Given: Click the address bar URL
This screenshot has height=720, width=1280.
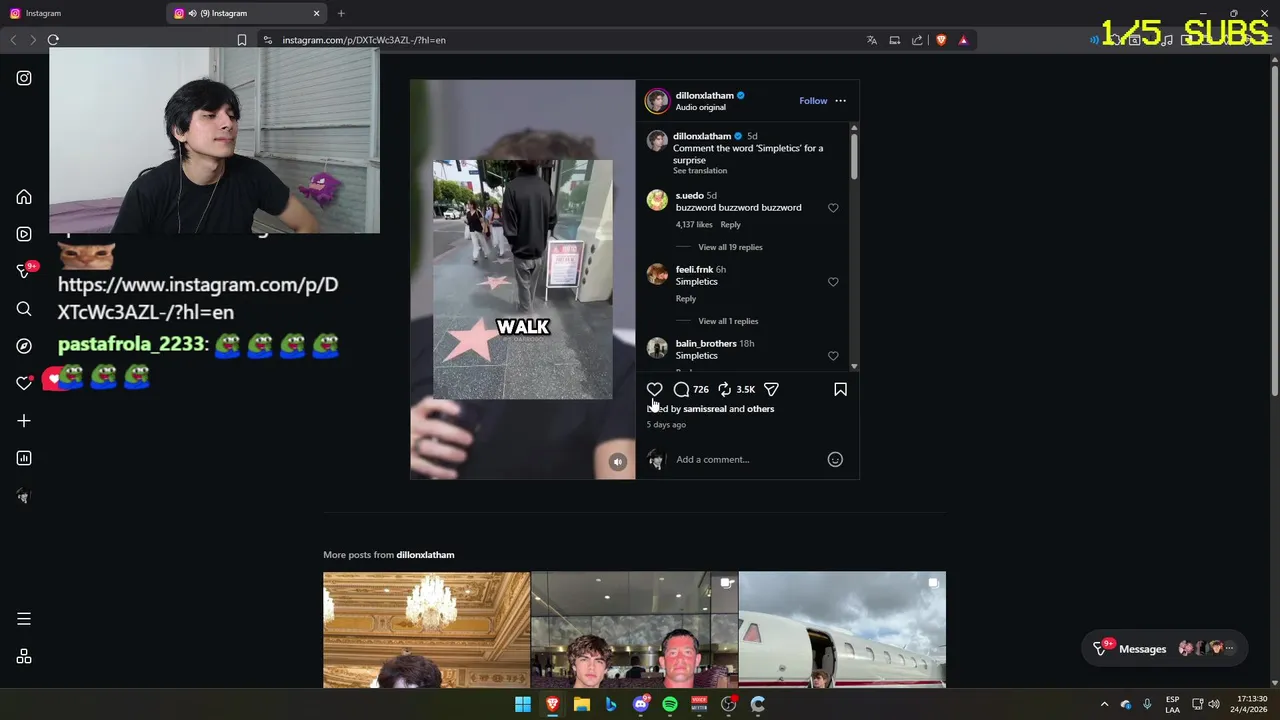Looking at the screenshot, I should [364, 40].
